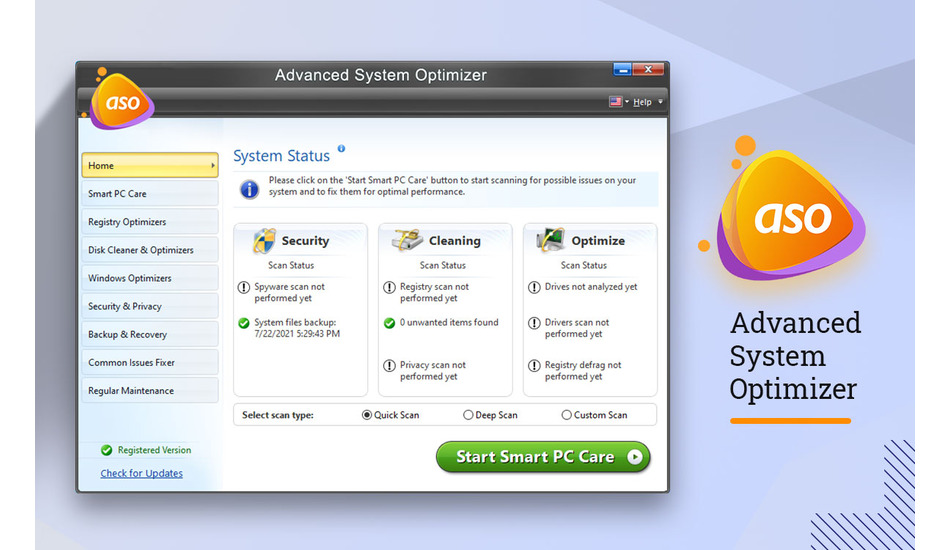Image resolution: width=950 pixels, height=550 pixels.
Task: Minimize the Advanced System Optimizer window
Action: [x=622, y=70]
